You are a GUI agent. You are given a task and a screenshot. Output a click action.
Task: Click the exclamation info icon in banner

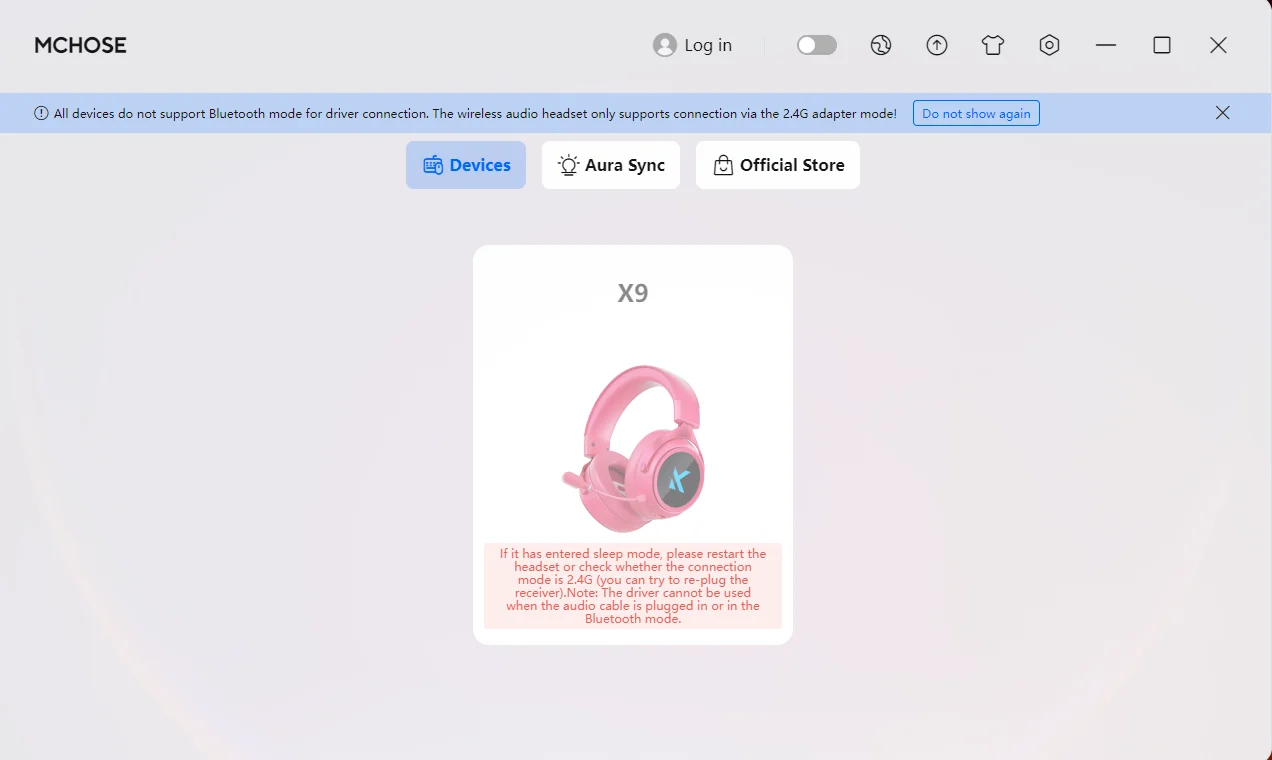click(41, 113)
